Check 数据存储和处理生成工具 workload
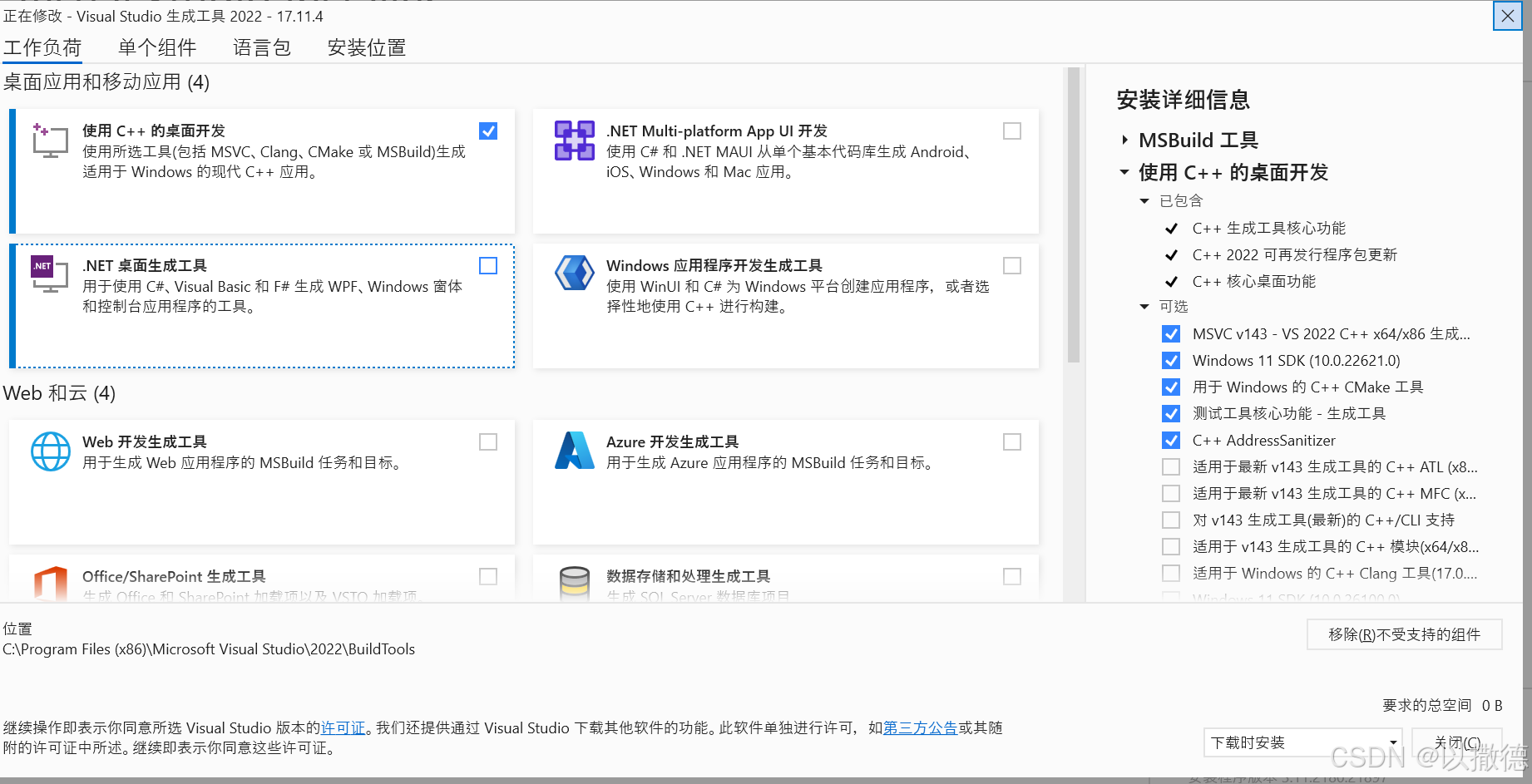Screen dimensions: 1532x784 point(1012,577)
